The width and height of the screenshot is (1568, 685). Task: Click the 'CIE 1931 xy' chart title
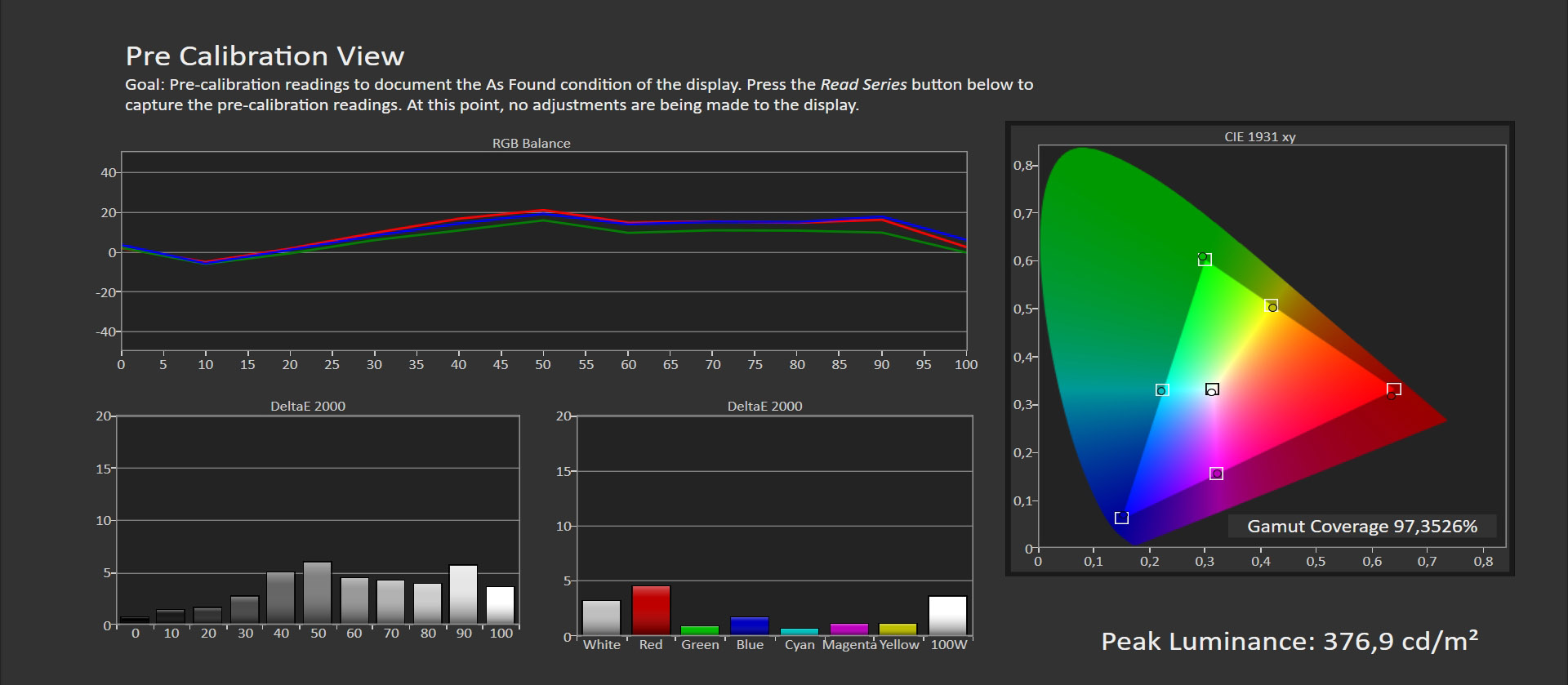pyautogui.click(x=1259, y=136)
